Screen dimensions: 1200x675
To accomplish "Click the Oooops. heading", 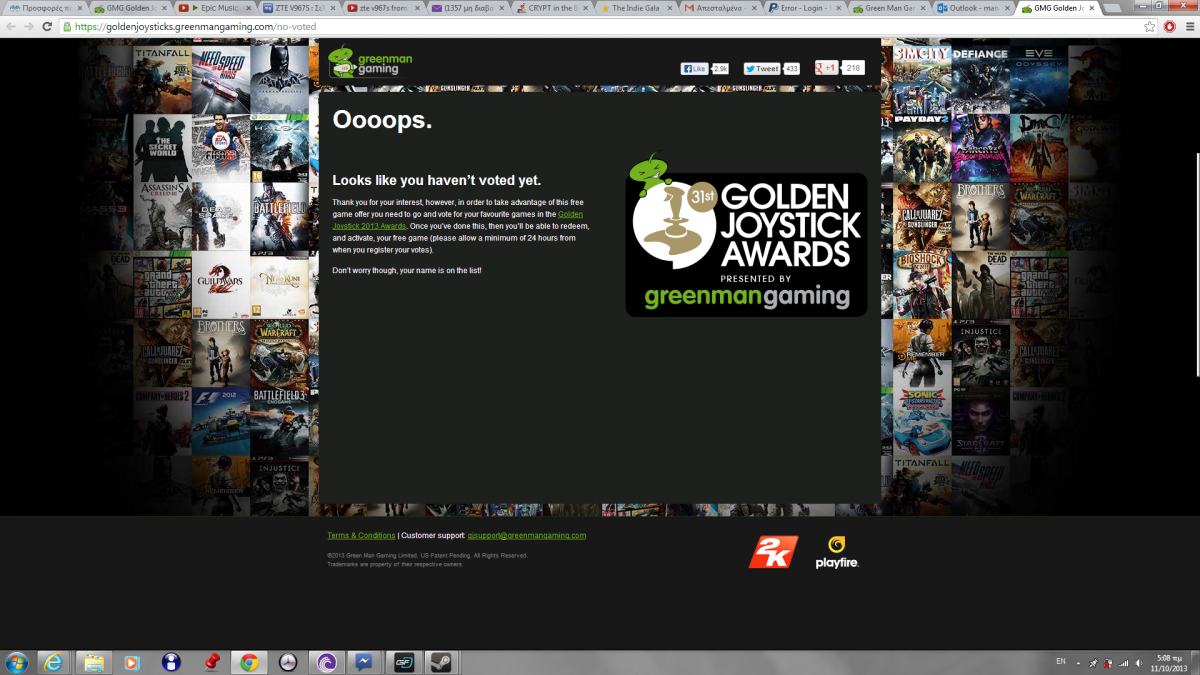I will pyautogui.click(x=382, y=120).
